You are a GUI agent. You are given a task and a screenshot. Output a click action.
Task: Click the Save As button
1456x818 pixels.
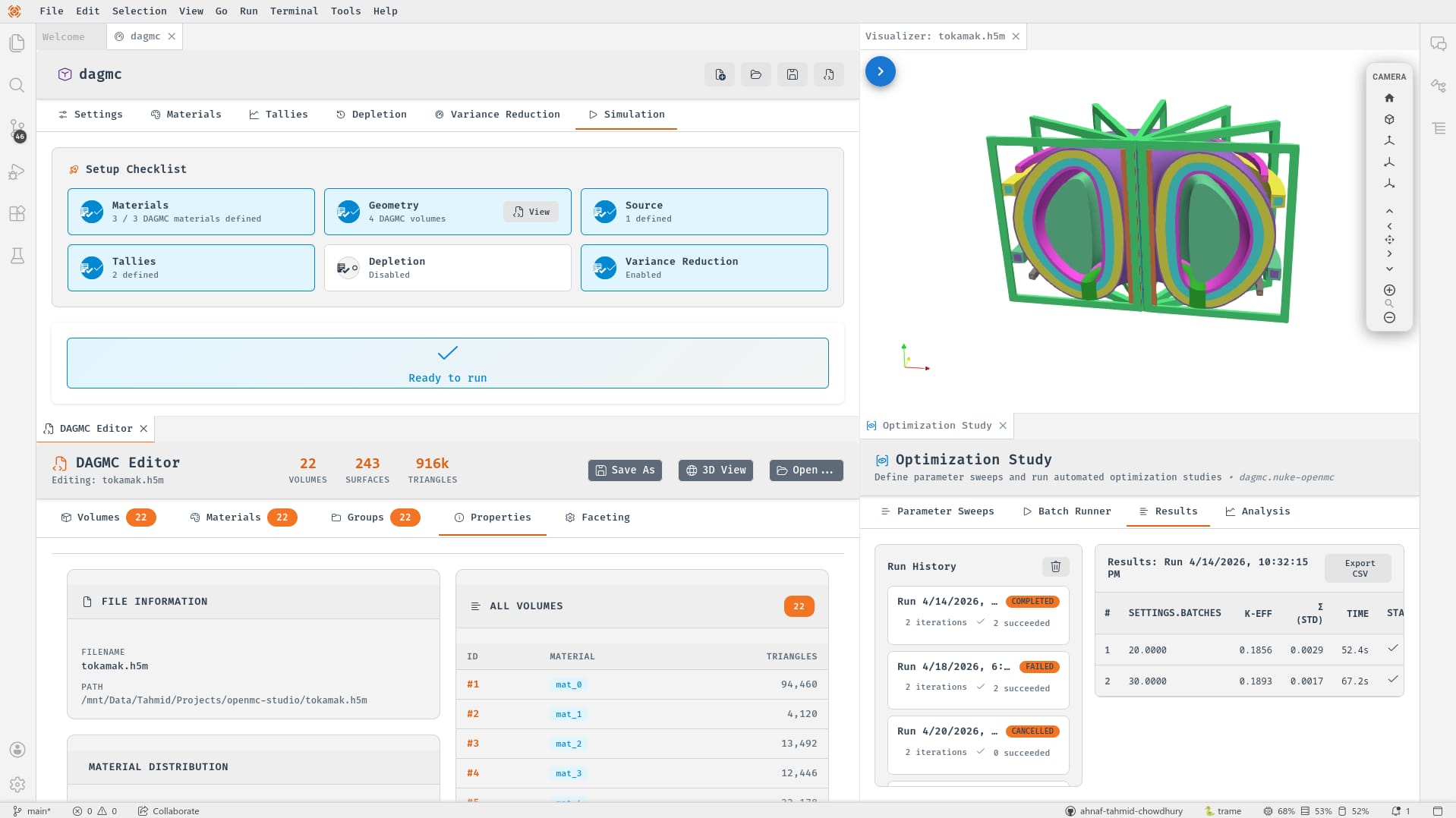coord(625,470)
